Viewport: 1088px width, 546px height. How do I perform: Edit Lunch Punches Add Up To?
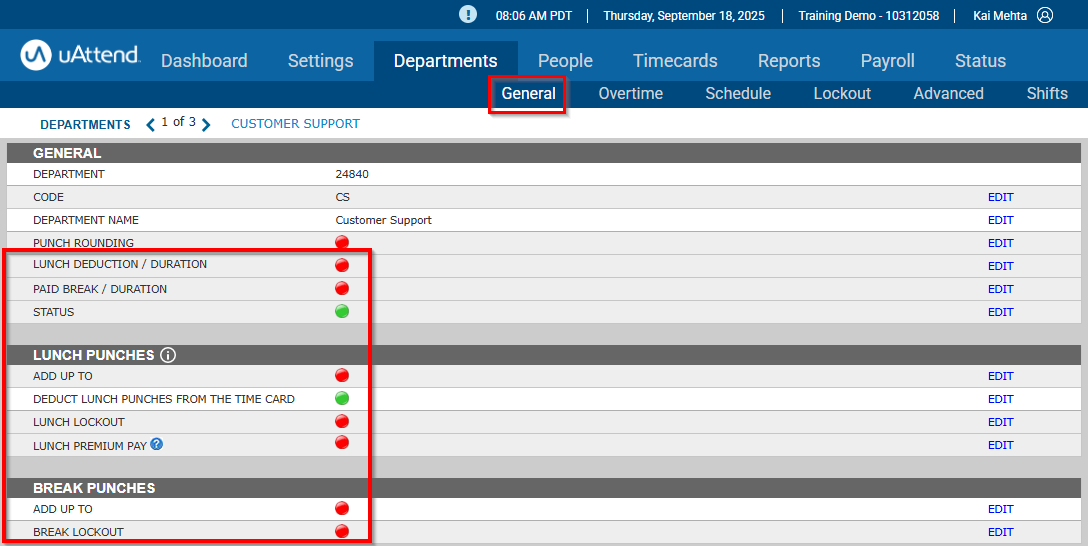click(x=1001, y=376)
